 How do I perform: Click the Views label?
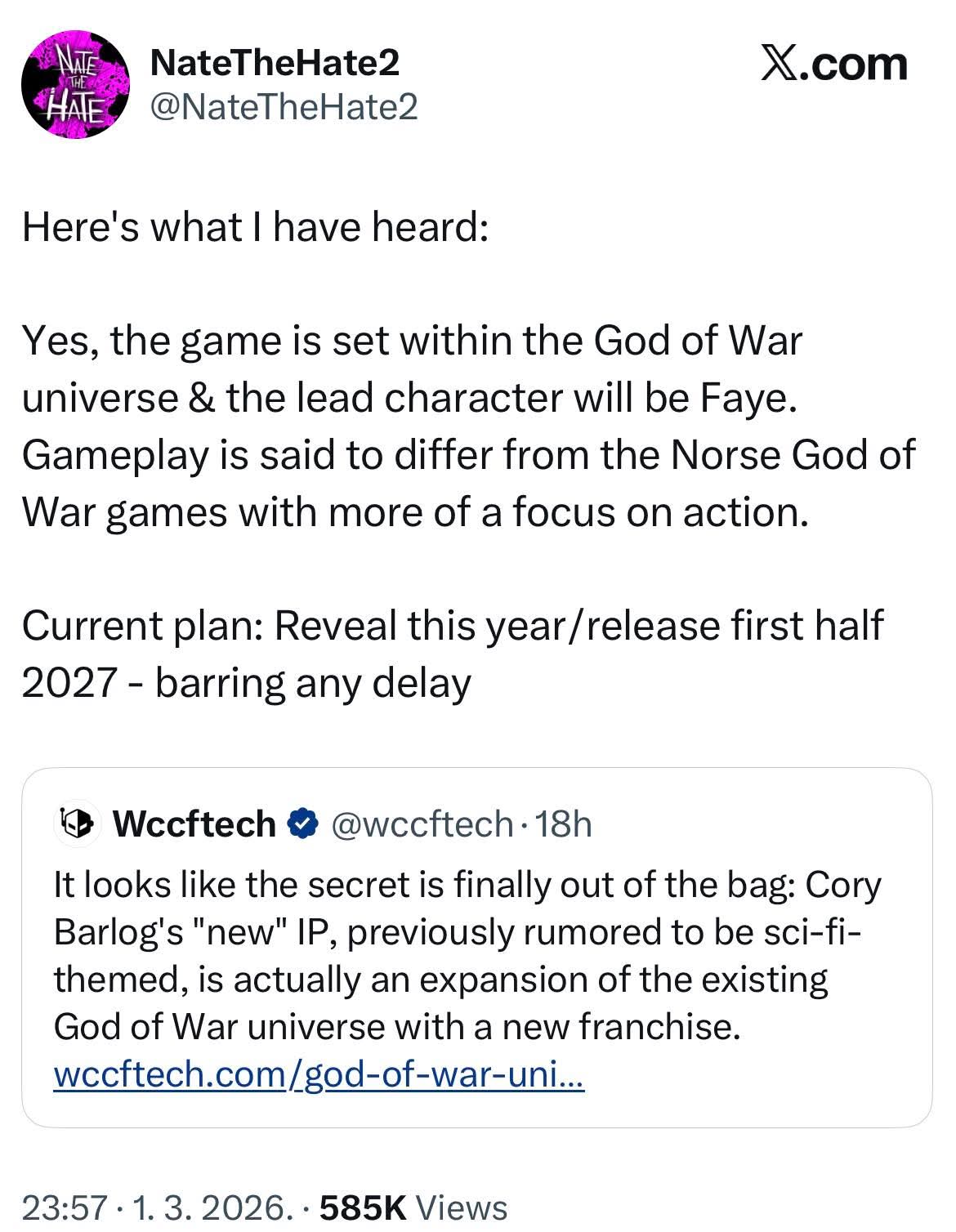click(462, 1207)
